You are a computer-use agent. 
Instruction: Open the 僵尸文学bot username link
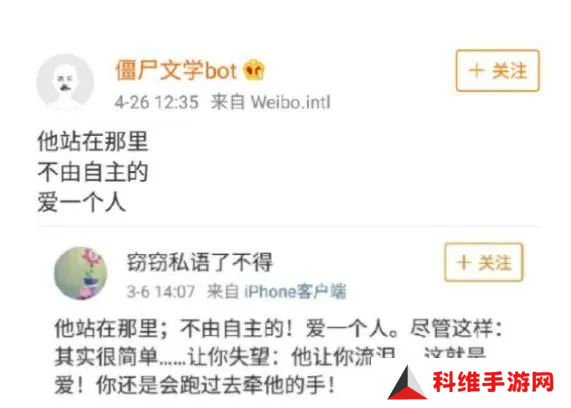point(176,70)
